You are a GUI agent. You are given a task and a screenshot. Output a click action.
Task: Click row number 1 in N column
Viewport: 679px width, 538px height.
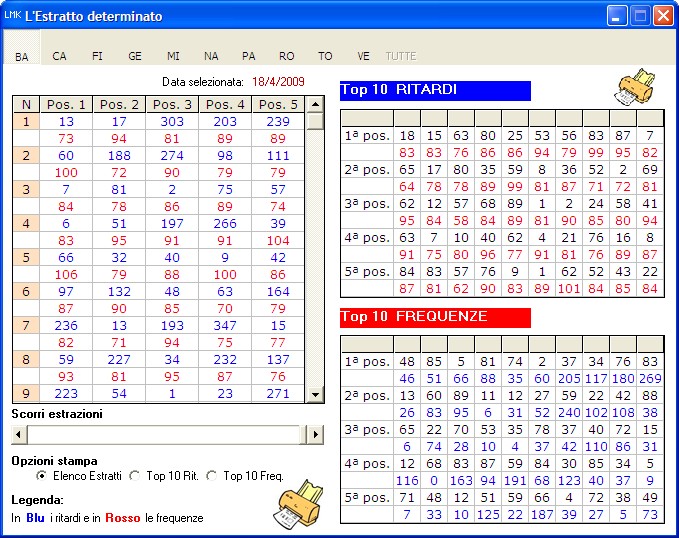(x=26, y=121)
